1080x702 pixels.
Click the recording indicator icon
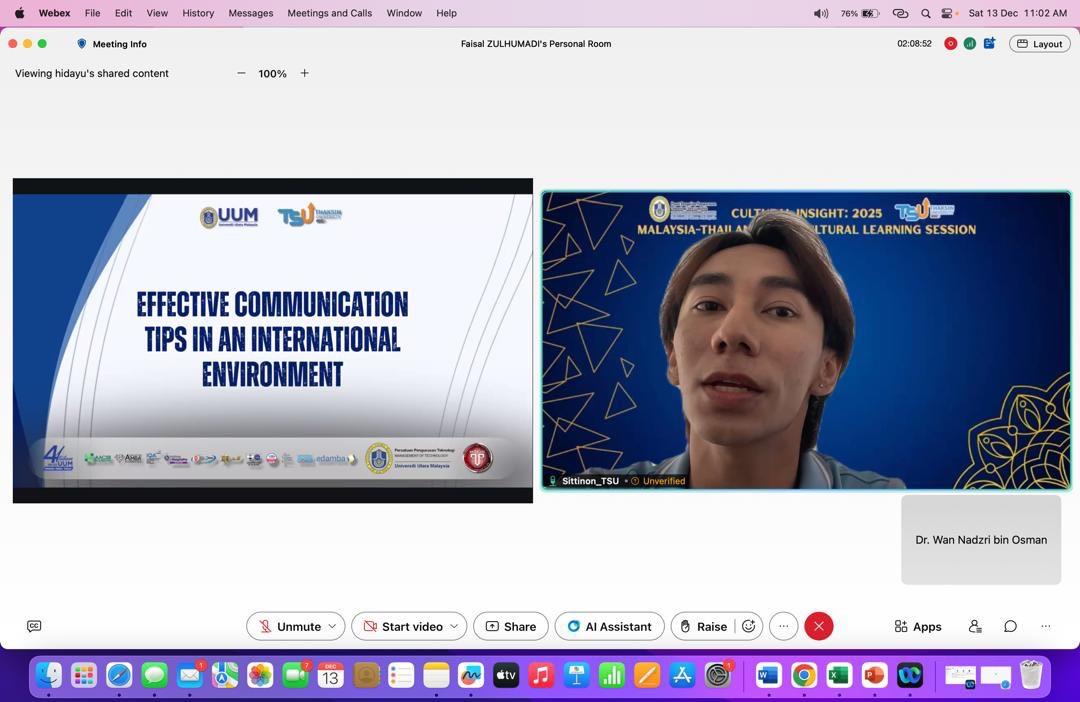click(x=950, y=44)
